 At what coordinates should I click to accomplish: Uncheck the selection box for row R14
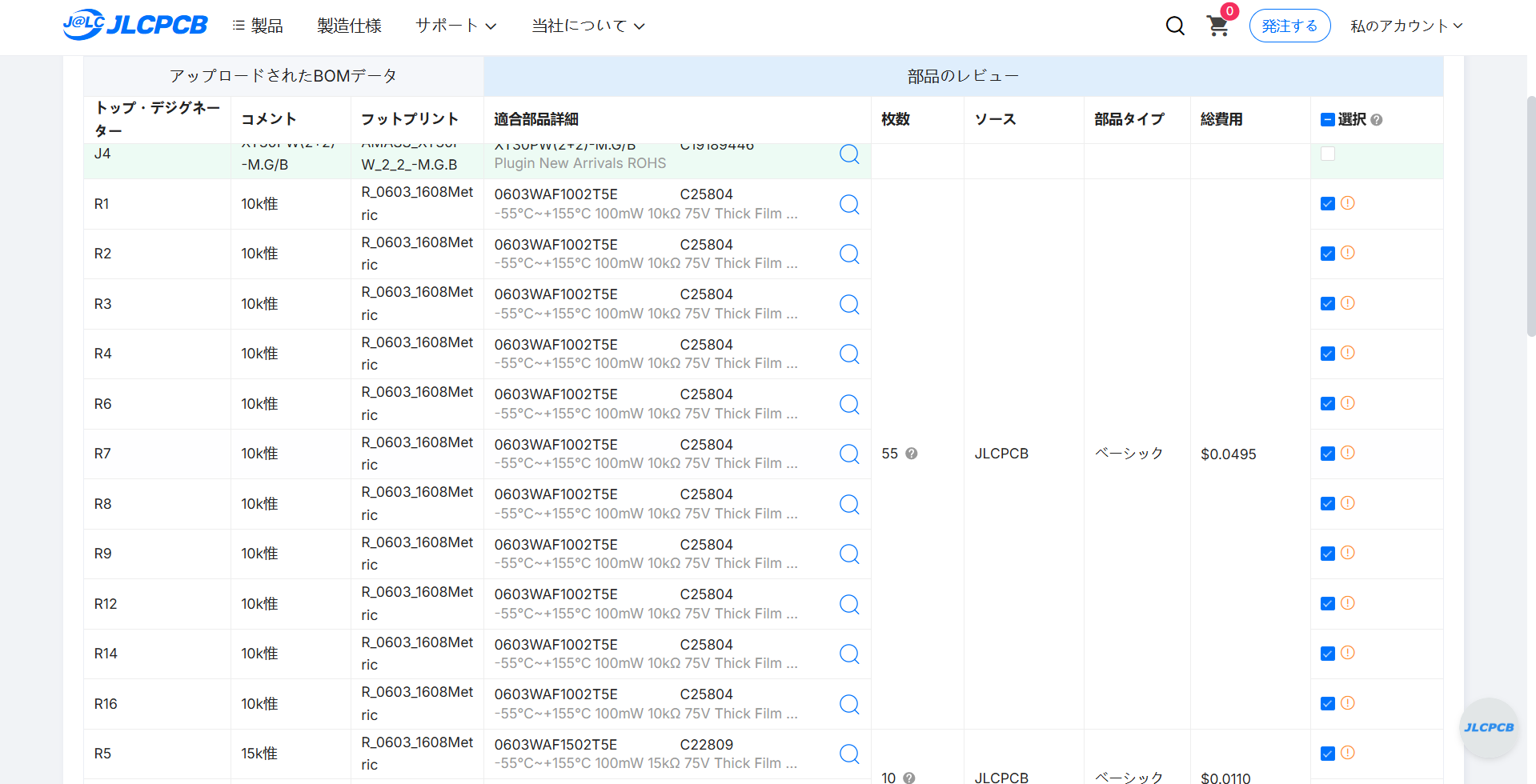[1328, 654]
